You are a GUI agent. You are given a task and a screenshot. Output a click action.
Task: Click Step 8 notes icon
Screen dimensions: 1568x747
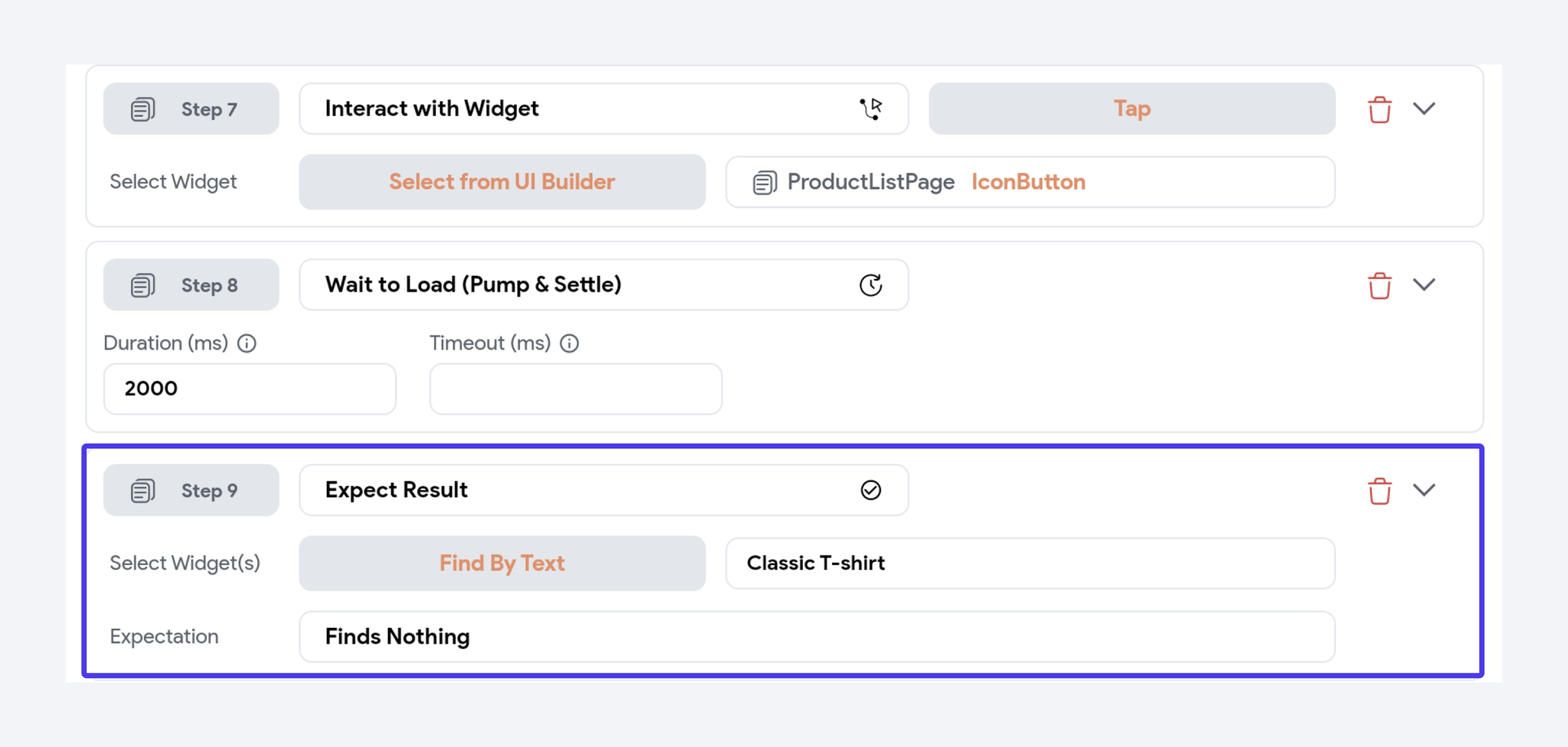point(143,285)
